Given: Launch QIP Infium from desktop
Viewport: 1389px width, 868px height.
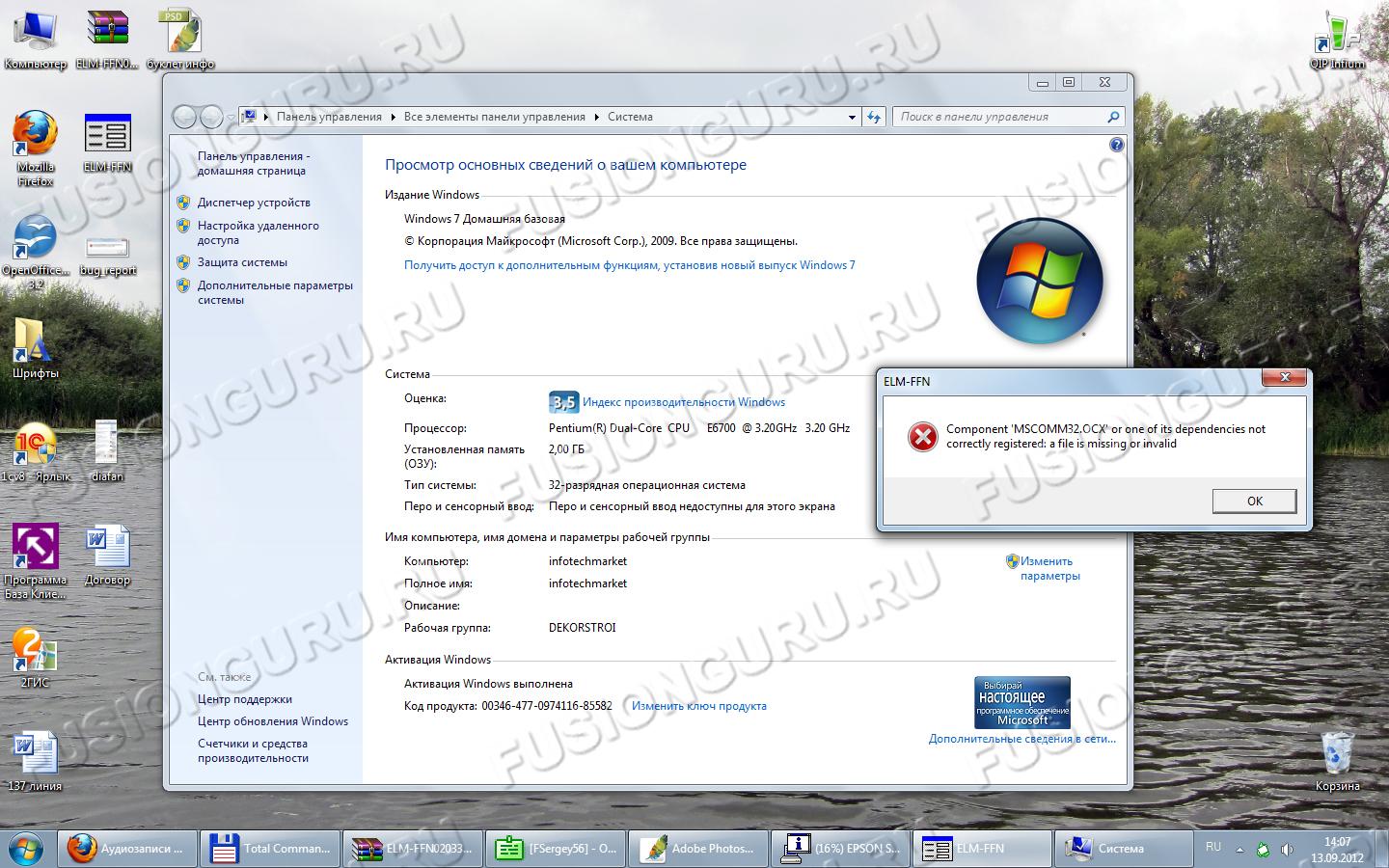Looking at the screenshot, I should 1337,39.
